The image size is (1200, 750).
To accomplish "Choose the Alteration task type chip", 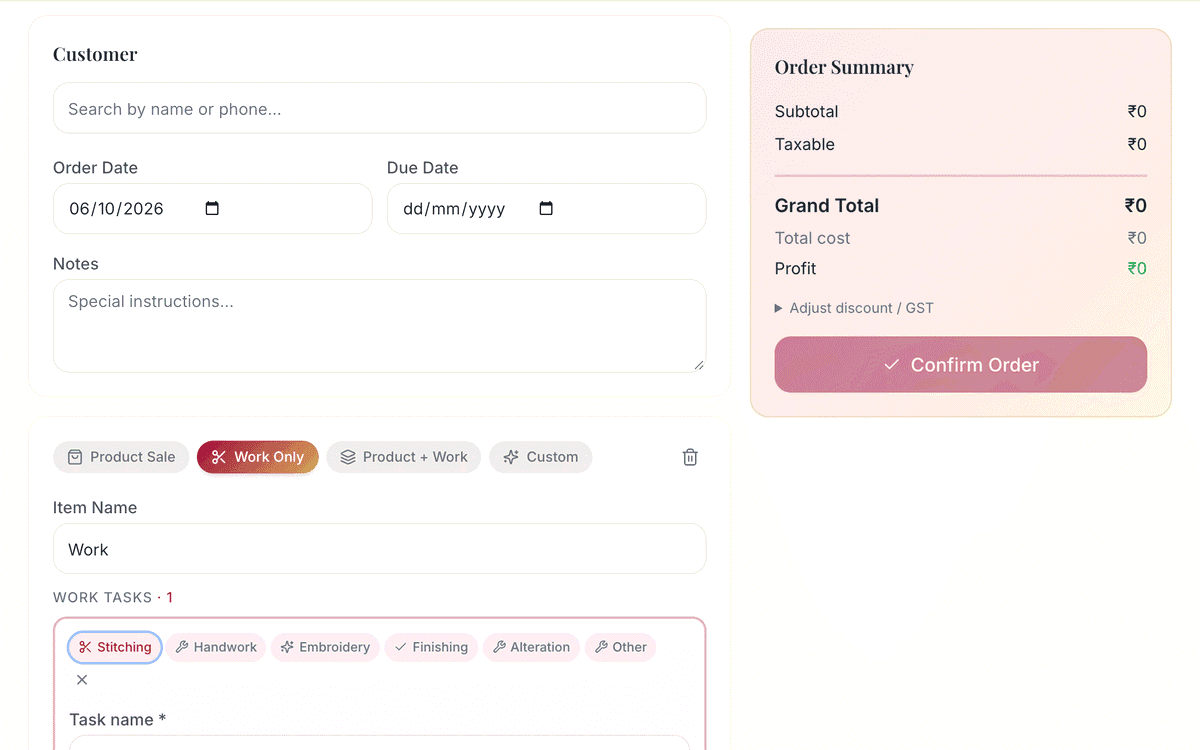I will tap(531, 647).
